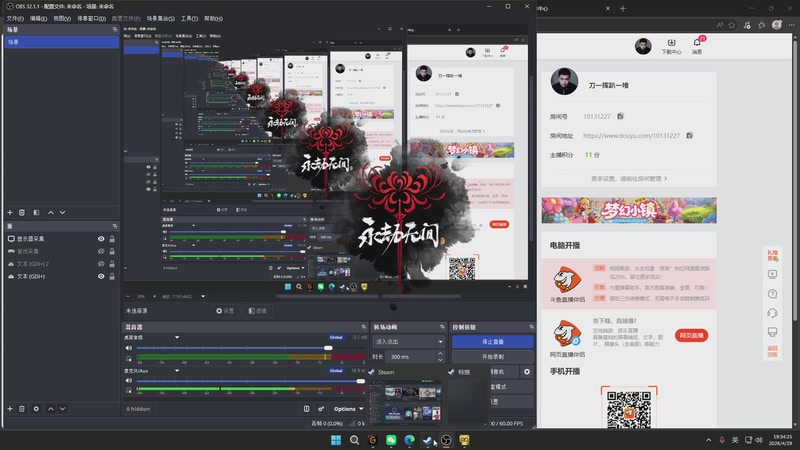Open the 帮助(H) menu

pyautogui.click(x=213, y=18)
